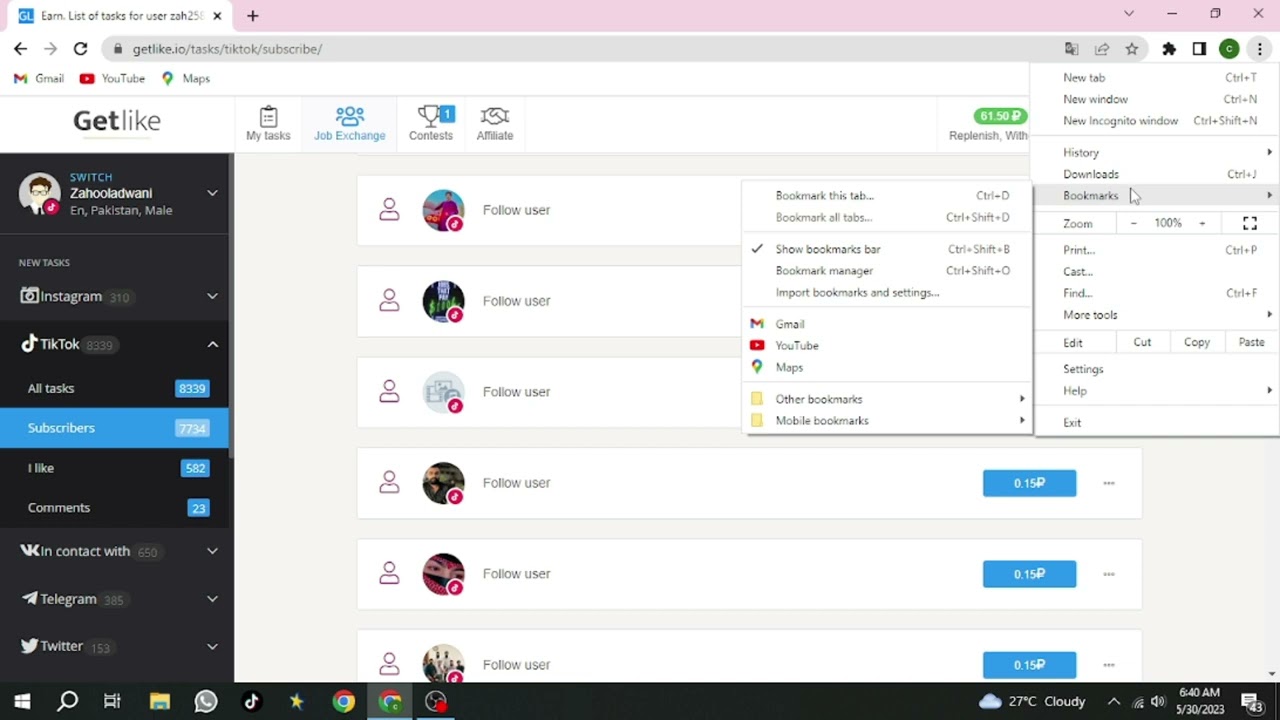Open more options on the fifth task row
Image resolution: width=1280 pixels, height=720 pixels.
[x=1108, y=574]
